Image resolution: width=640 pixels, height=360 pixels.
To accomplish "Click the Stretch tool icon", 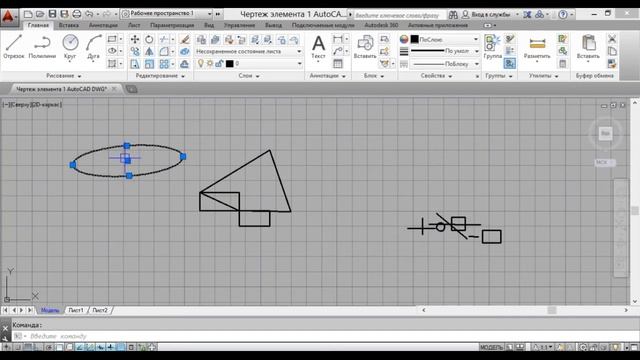I will (135, 64).
